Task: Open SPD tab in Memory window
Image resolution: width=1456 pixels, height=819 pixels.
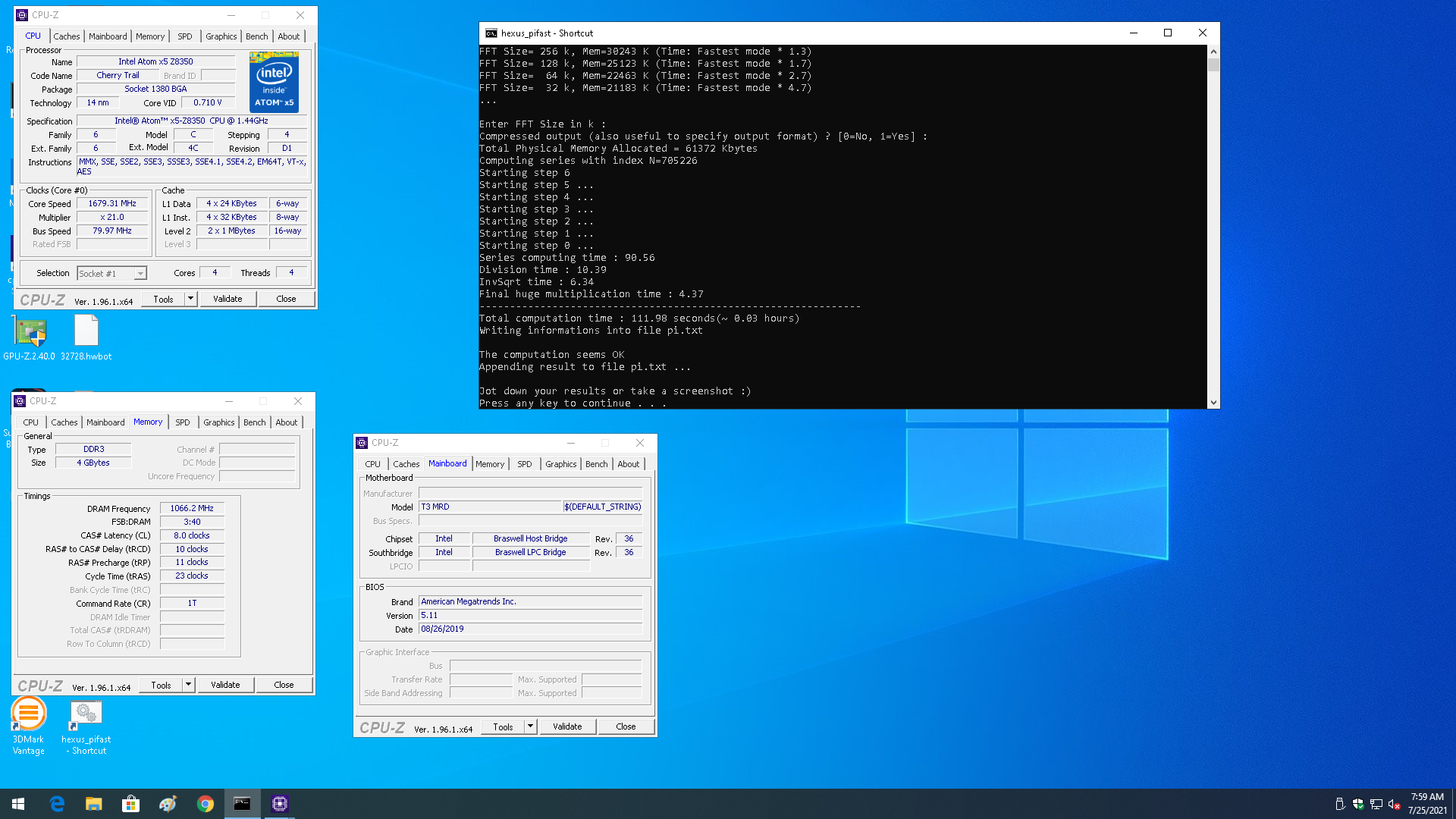Action: click(183, 422)
